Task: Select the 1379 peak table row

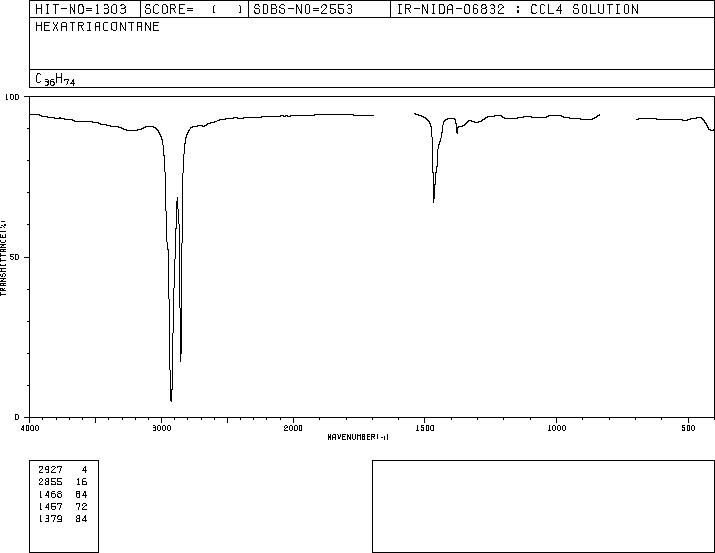Action: tap(63, 519)
